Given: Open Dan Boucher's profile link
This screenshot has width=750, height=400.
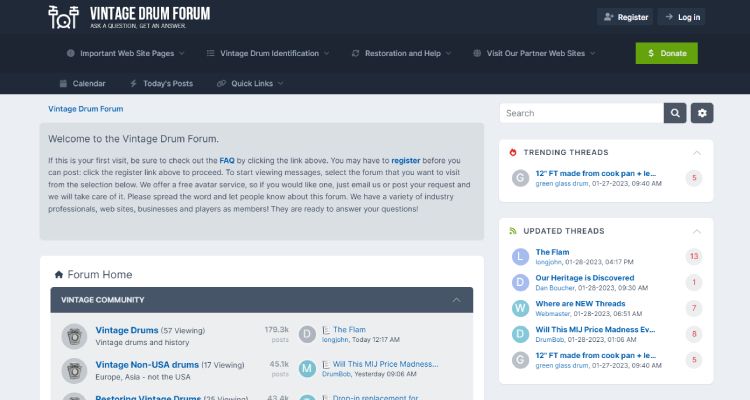Looking at the screenshot, I should 555,288.
